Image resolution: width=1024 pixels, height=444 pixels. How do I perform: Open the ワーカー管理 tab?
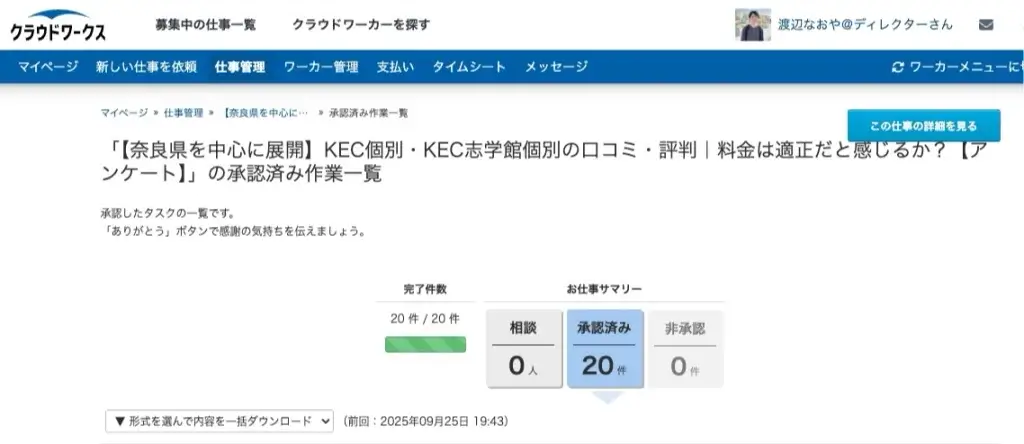point(321,67)
